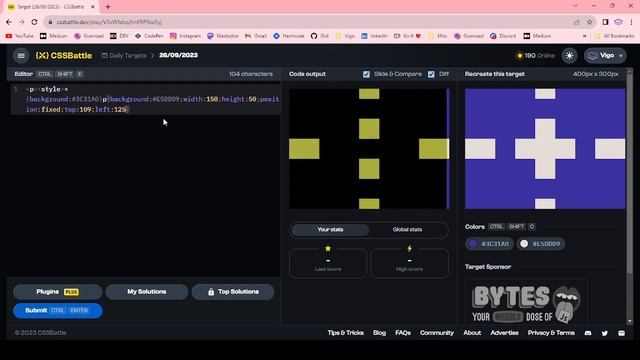
Task: Open Community footer link
Action: pyautogui.click(x=437, y=333)
